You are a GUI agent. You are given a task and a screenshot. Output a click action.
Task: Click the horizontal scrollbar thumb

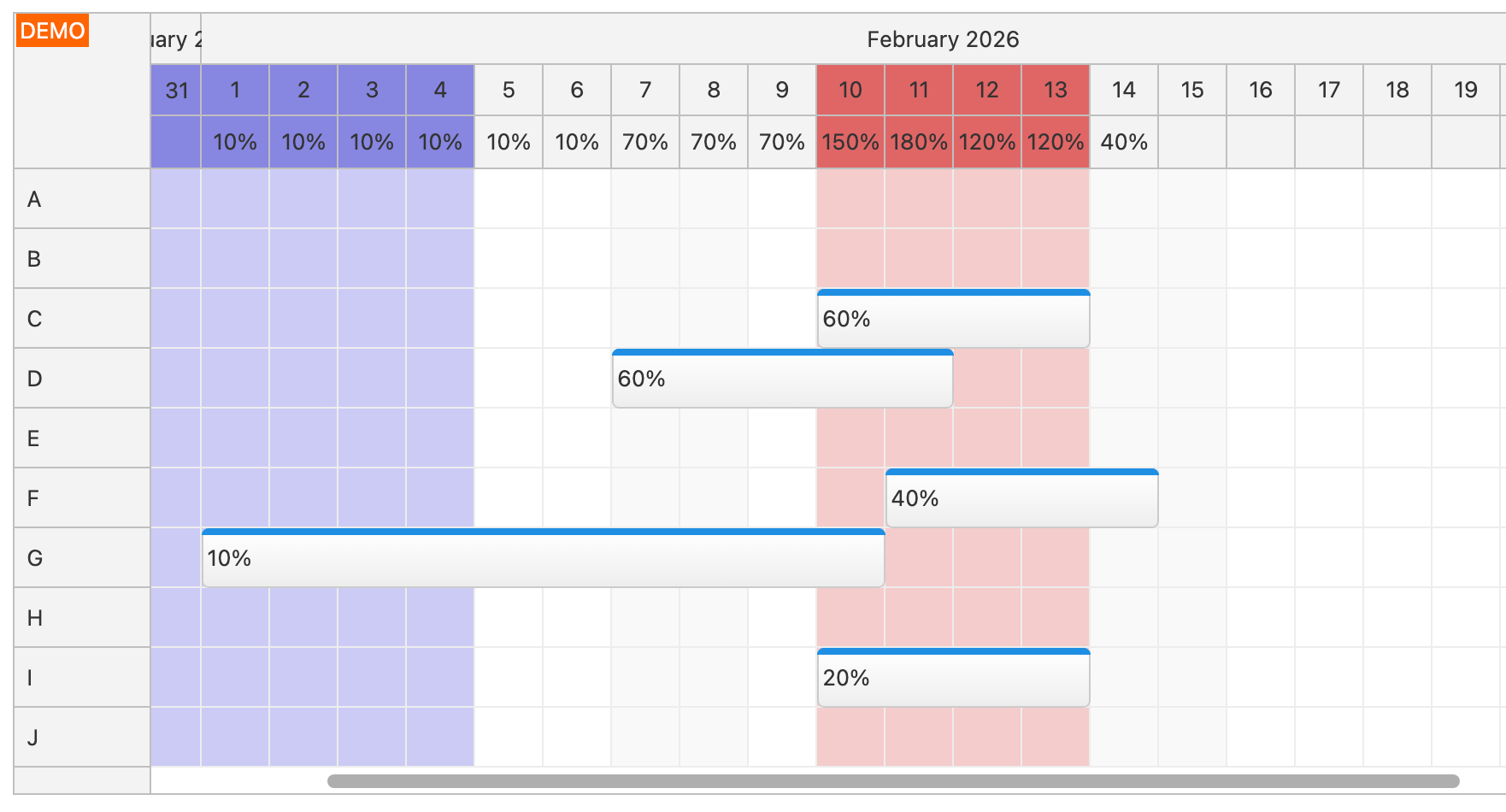coord(893,781)
